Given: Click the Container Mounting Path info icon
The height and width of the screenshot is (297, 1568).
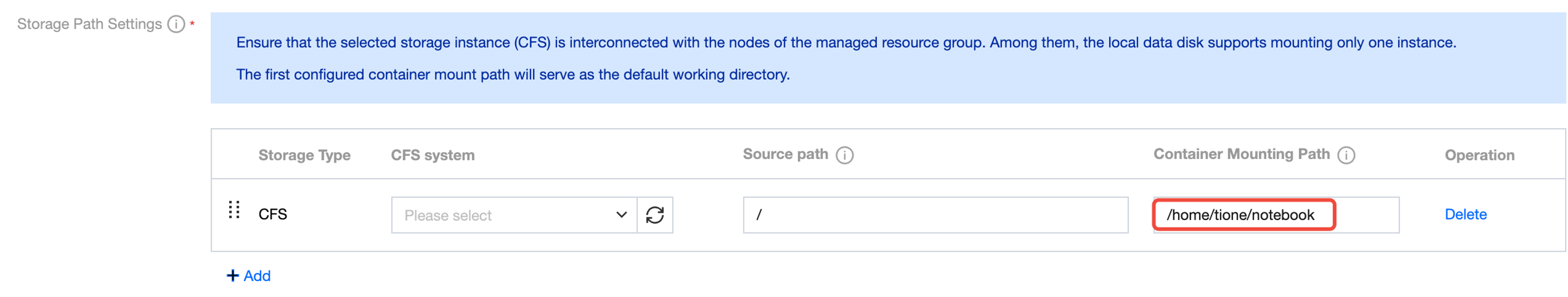Looking at the screenshot, I should click(x=1346, y=155).
